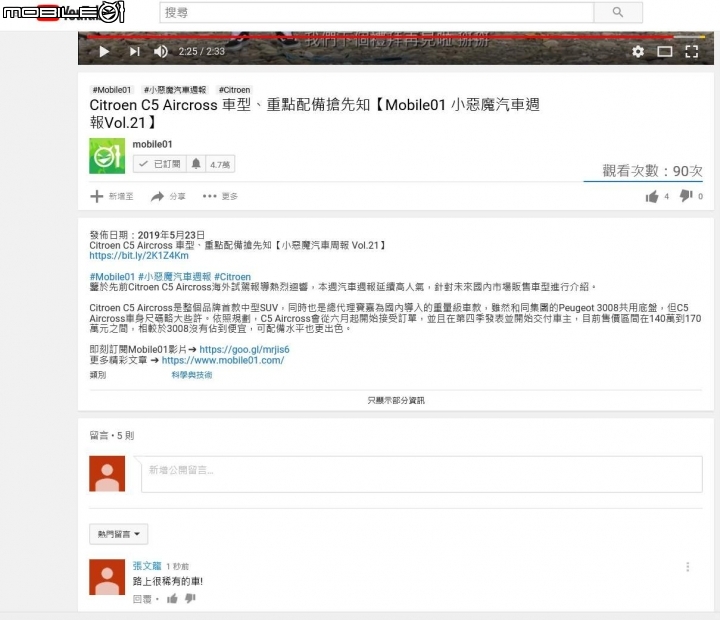Click #Citroen hashtag in description
This screenshot has width=720, height=620.
pos(232,277)
